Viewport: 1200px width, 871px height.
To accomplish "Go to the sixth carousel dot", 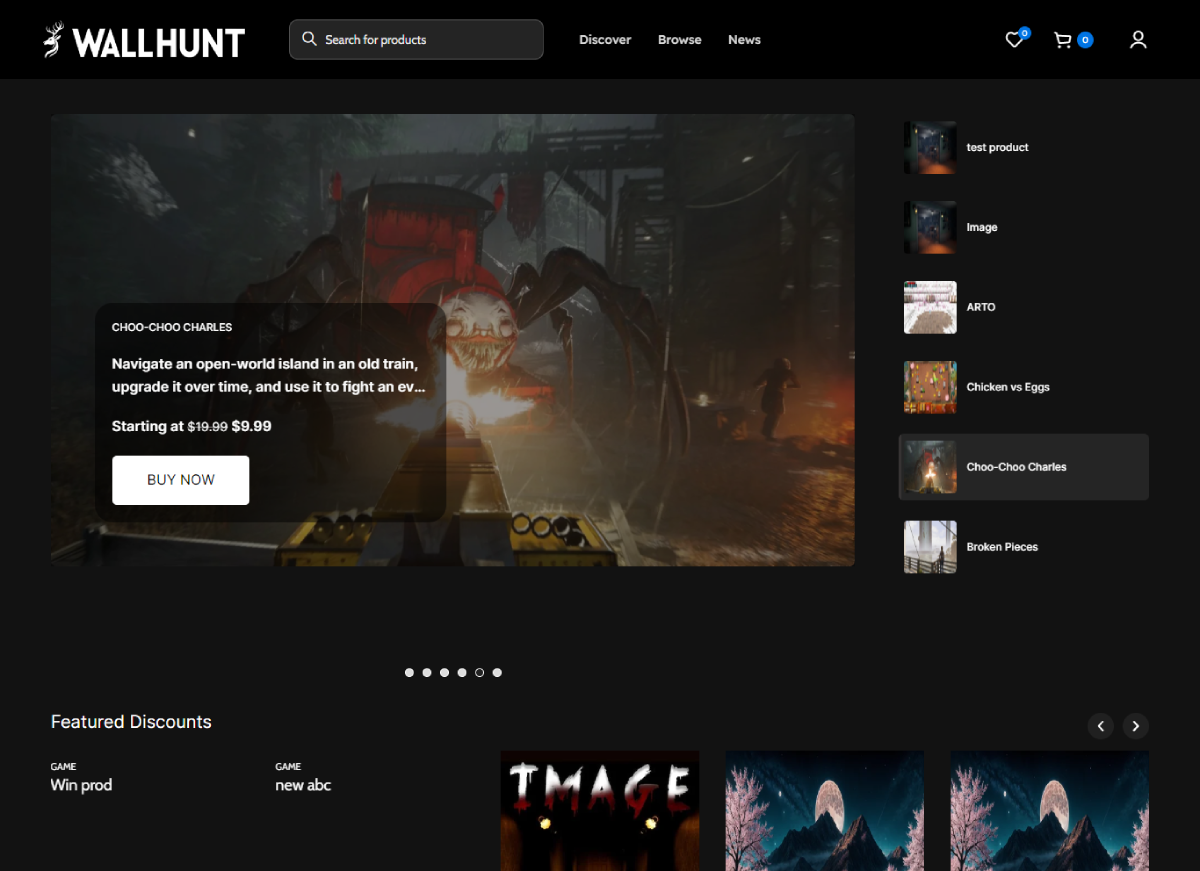I will point(497,673).
